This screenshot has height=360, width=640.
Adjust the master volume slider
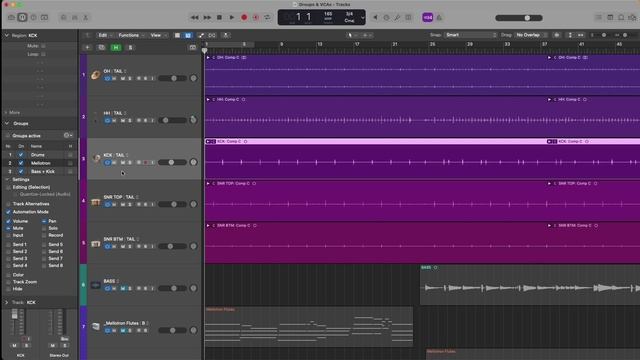click(519, 18)
